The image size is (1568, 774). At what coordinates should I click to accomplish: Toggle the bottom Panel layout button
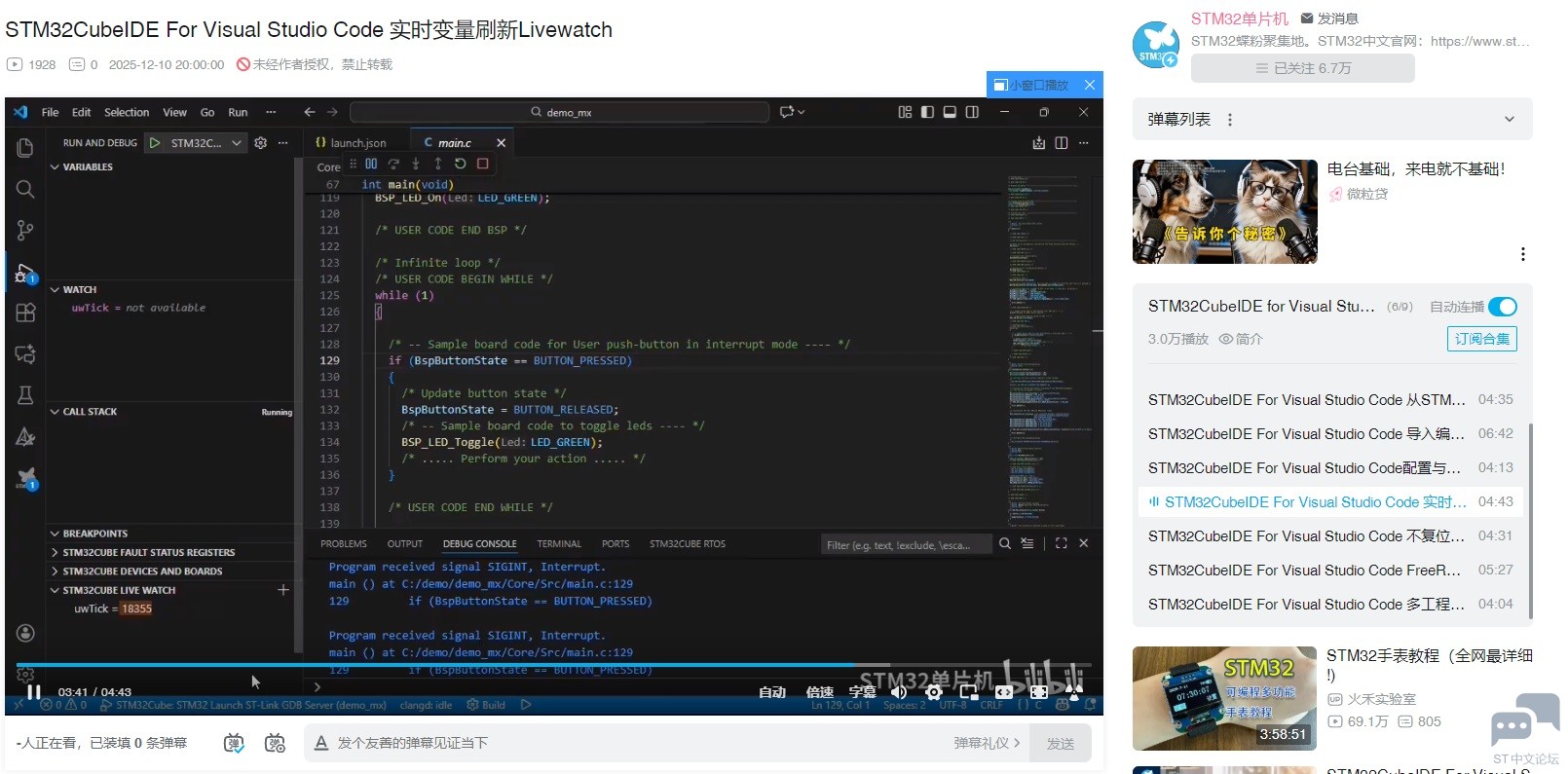point(950,112)
